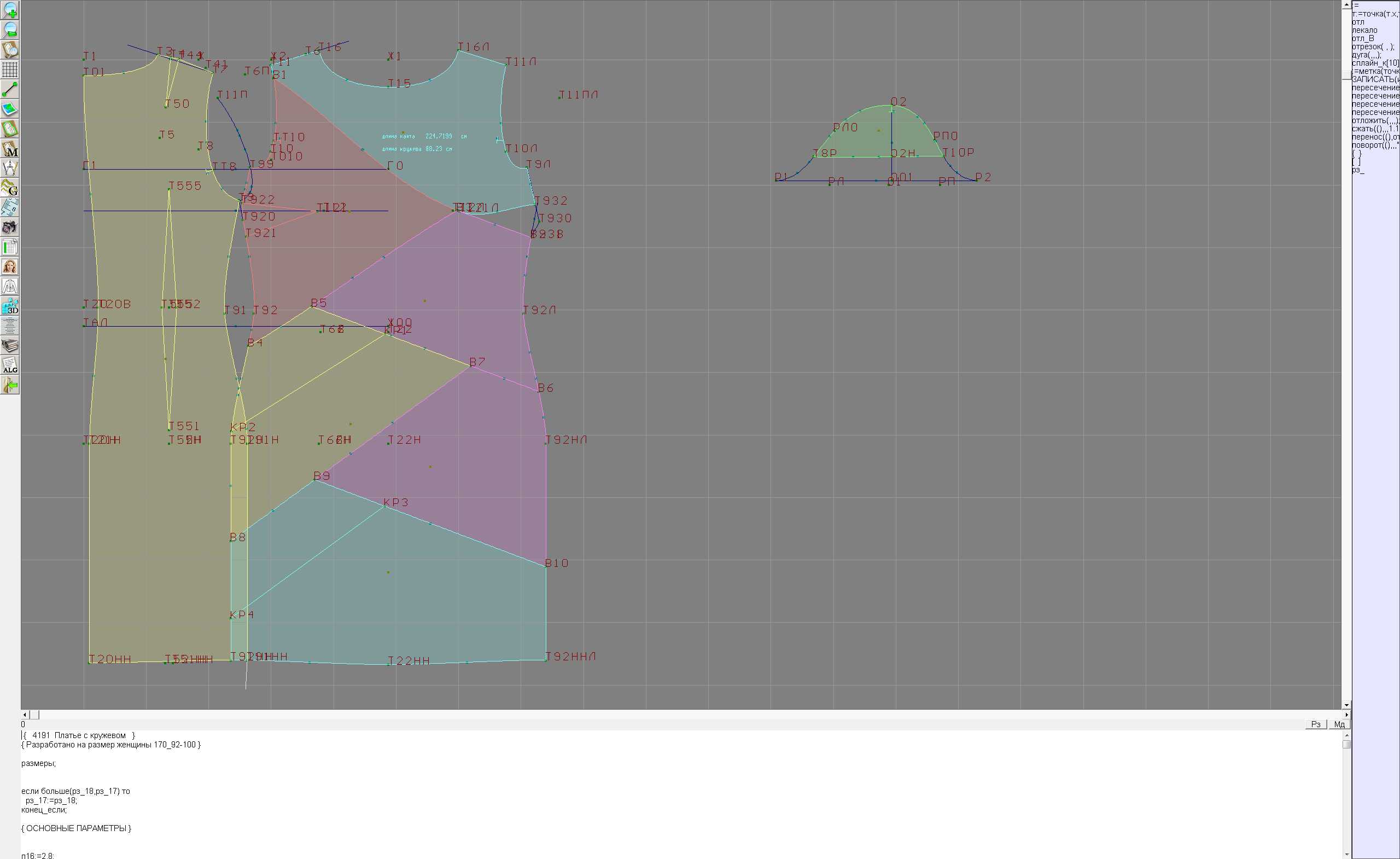Click the zoom in magnifier icon
Viewport: 1400px width, 859px height.
[10, 10]
